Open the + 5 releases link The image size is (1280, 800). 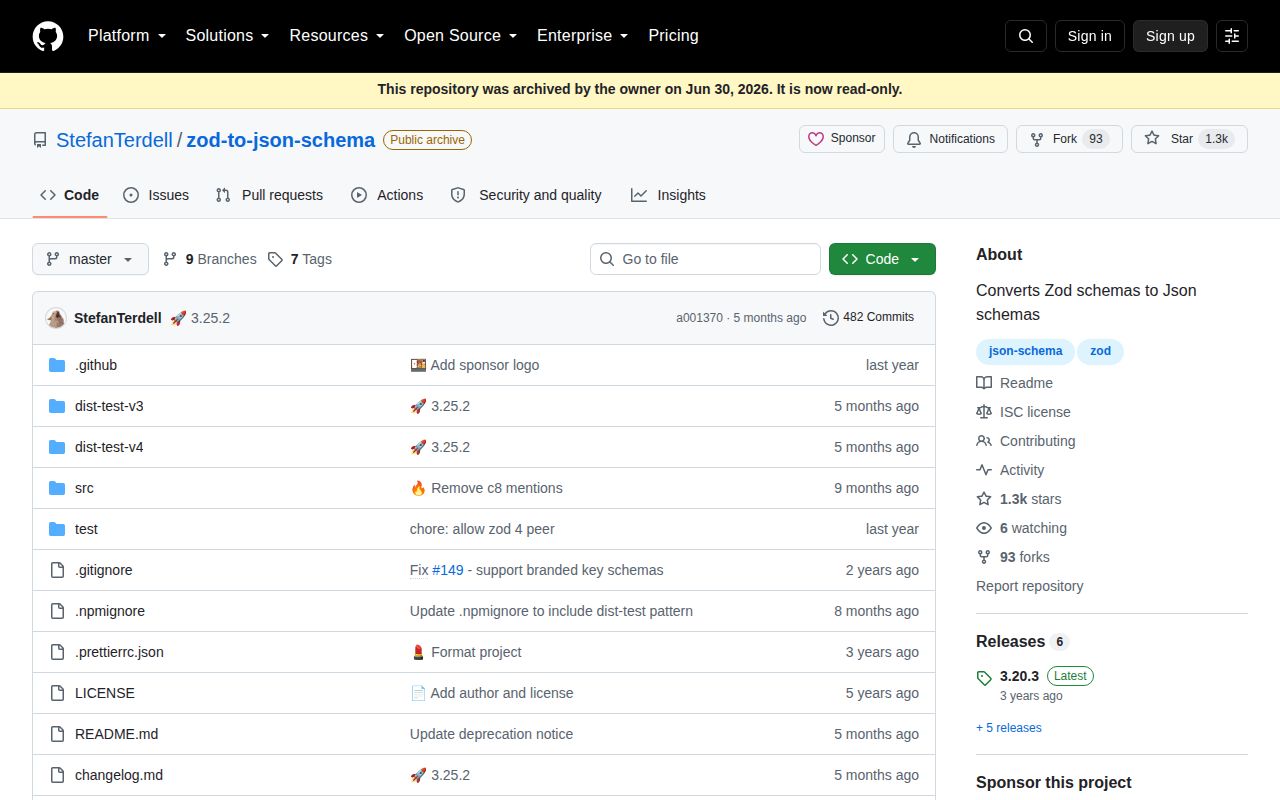click(x=1009, y=728)
